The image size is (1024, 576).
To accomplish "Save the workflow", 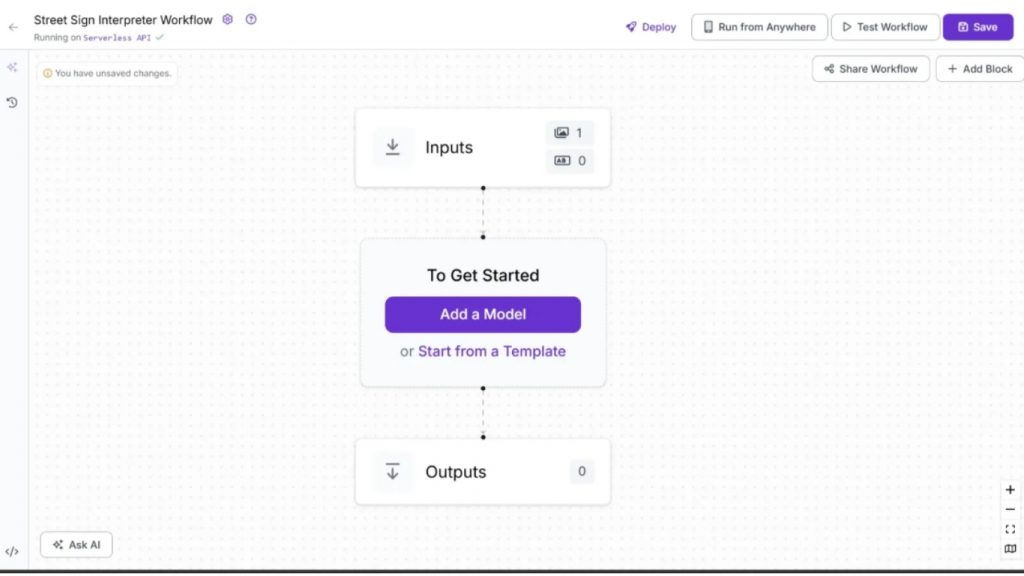I will tap(977, 27).
